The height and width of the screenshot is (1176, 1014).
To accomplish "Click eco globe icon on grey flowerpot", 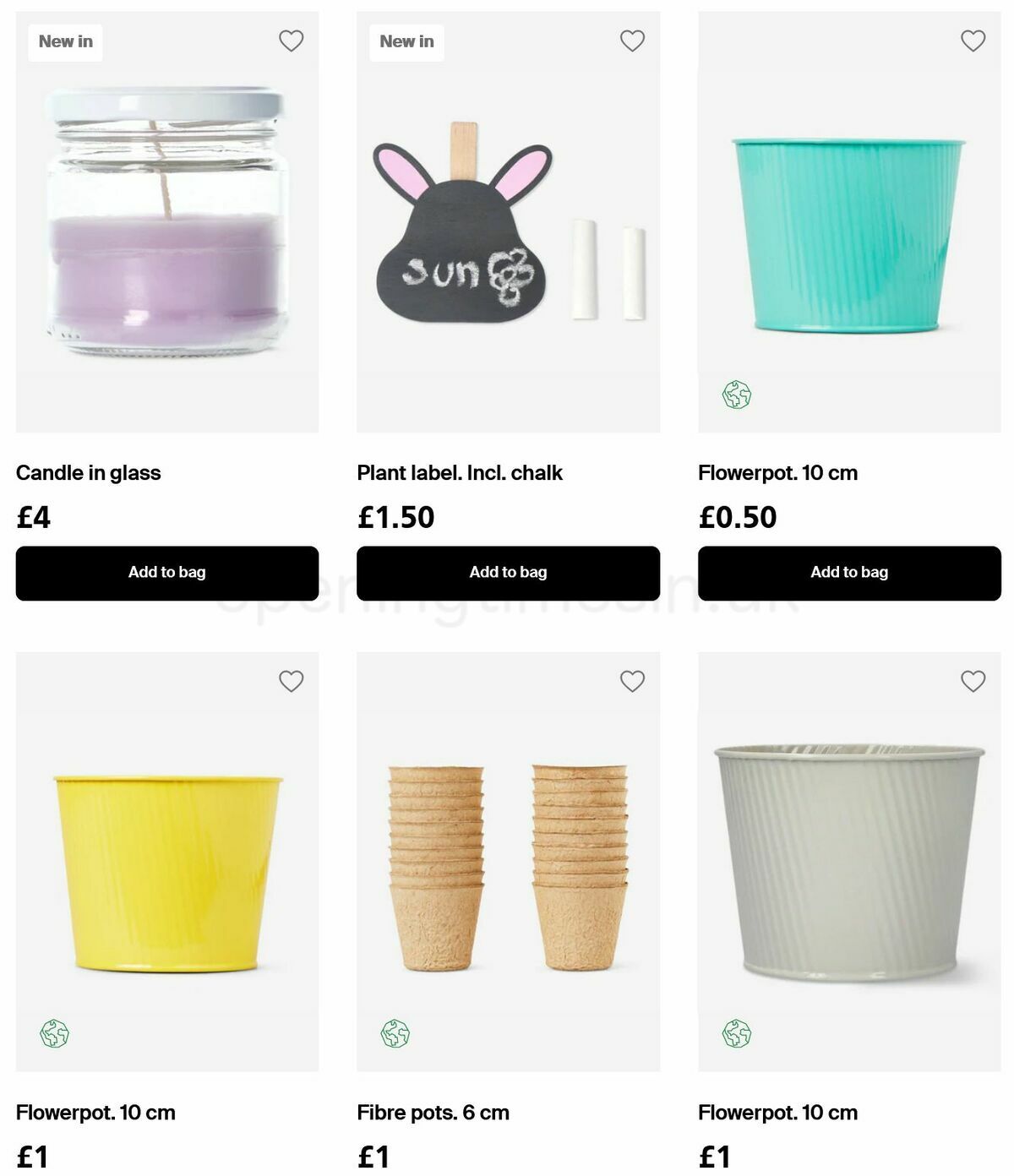I will point(737,1033).
